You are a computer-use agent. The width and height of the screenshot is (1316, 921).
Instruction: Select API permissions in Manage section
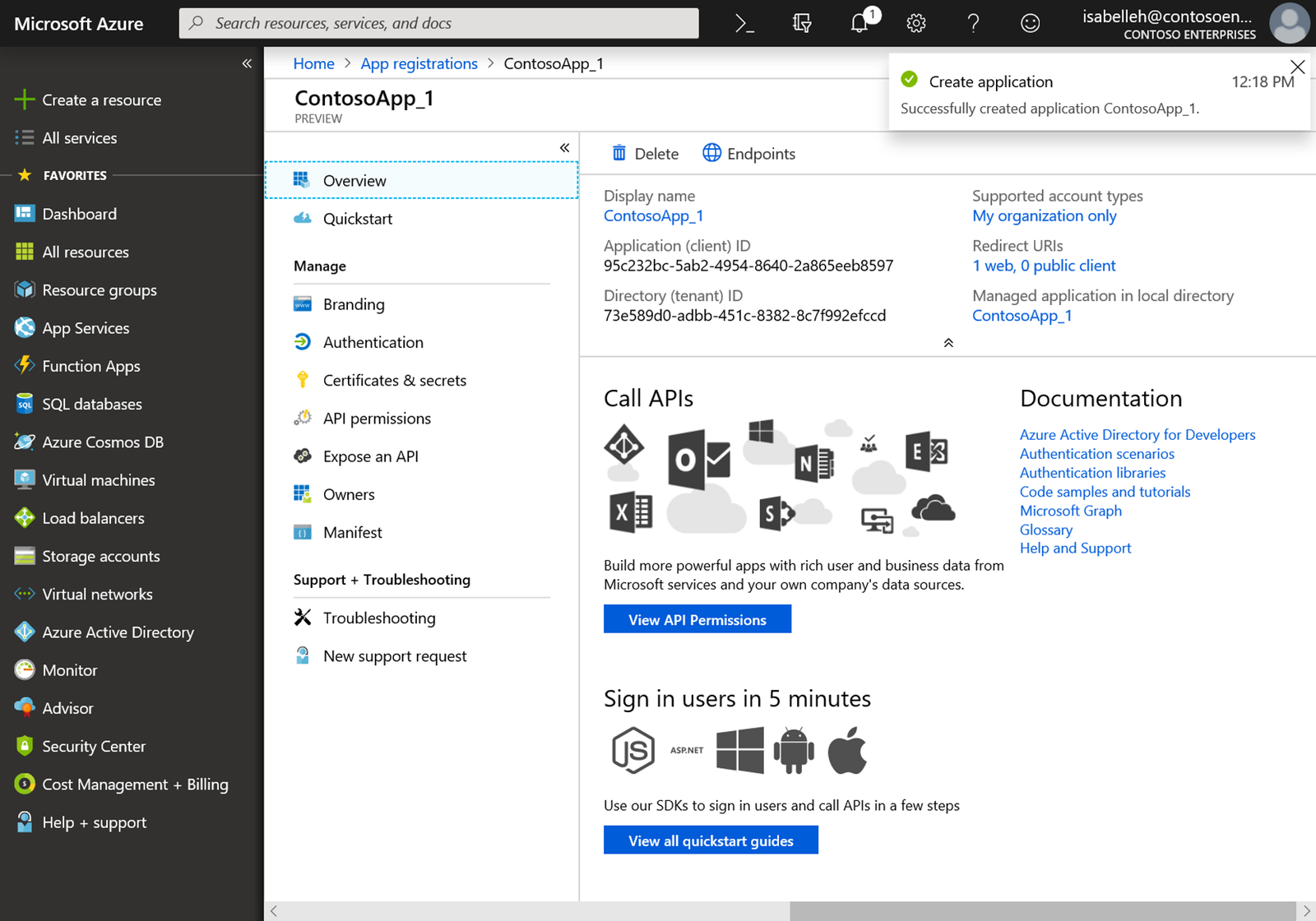[x=377, y=419]
